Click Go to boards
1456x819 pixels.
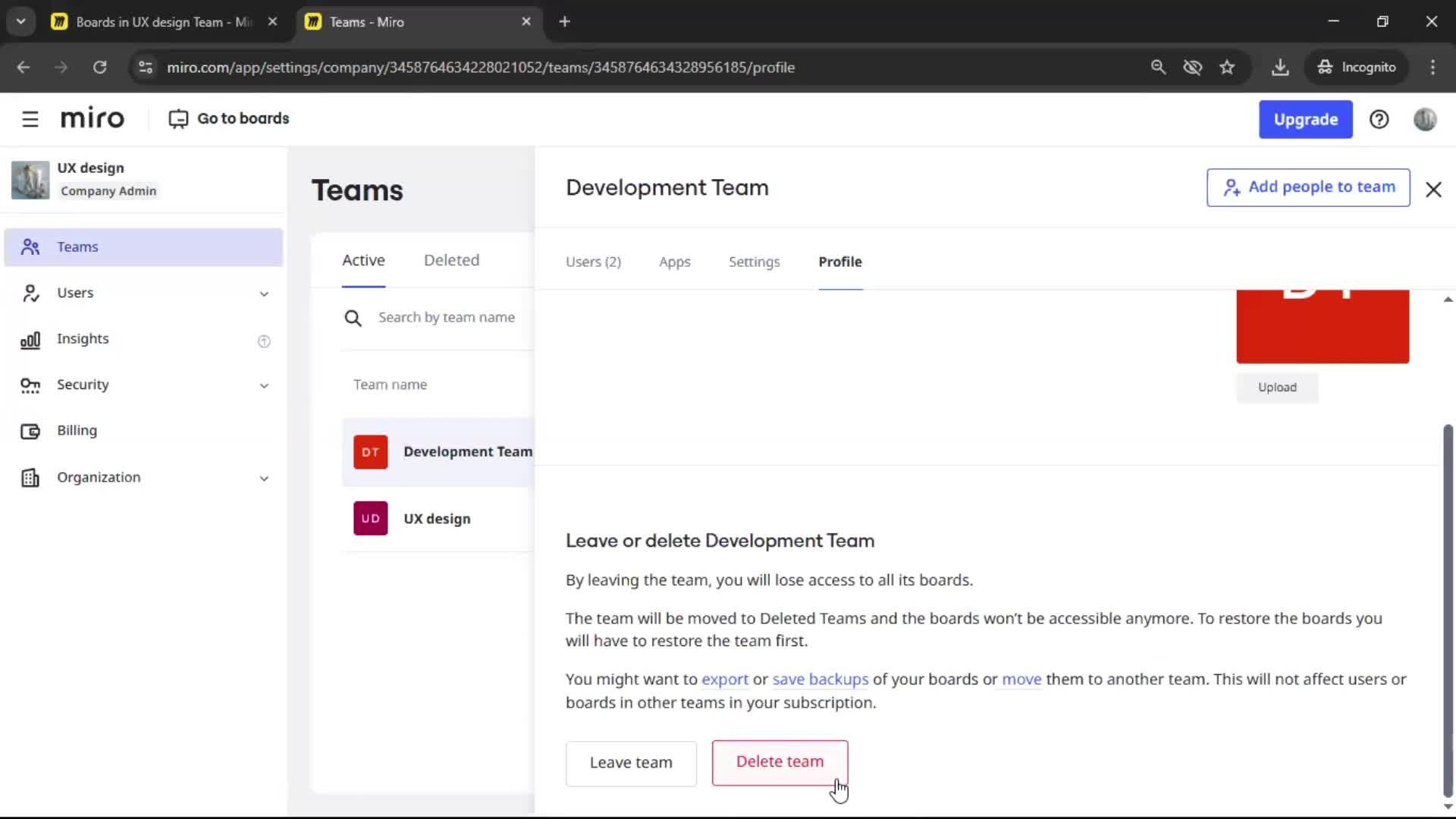(228, 119)
